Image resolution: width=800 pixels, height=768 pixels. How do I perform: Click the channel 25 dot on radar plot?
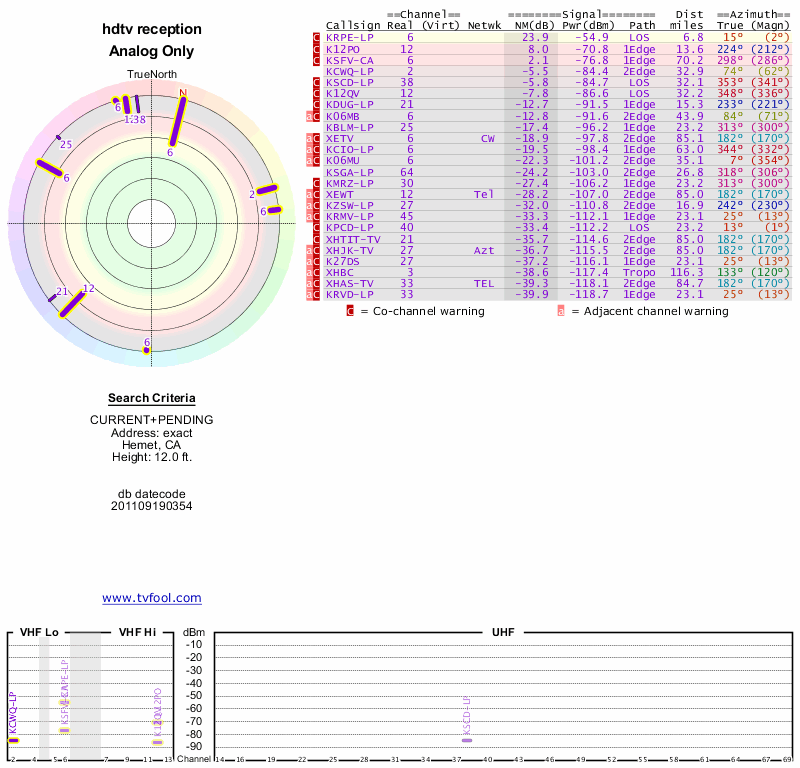[58, 137]
